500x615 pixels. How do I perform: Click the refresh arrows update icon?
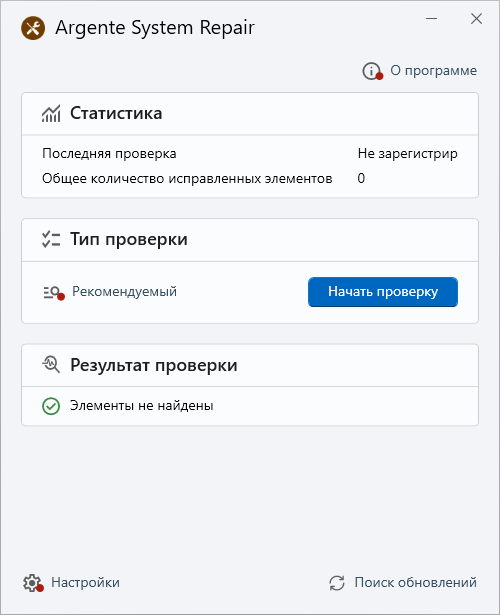[x=337, y=583]
